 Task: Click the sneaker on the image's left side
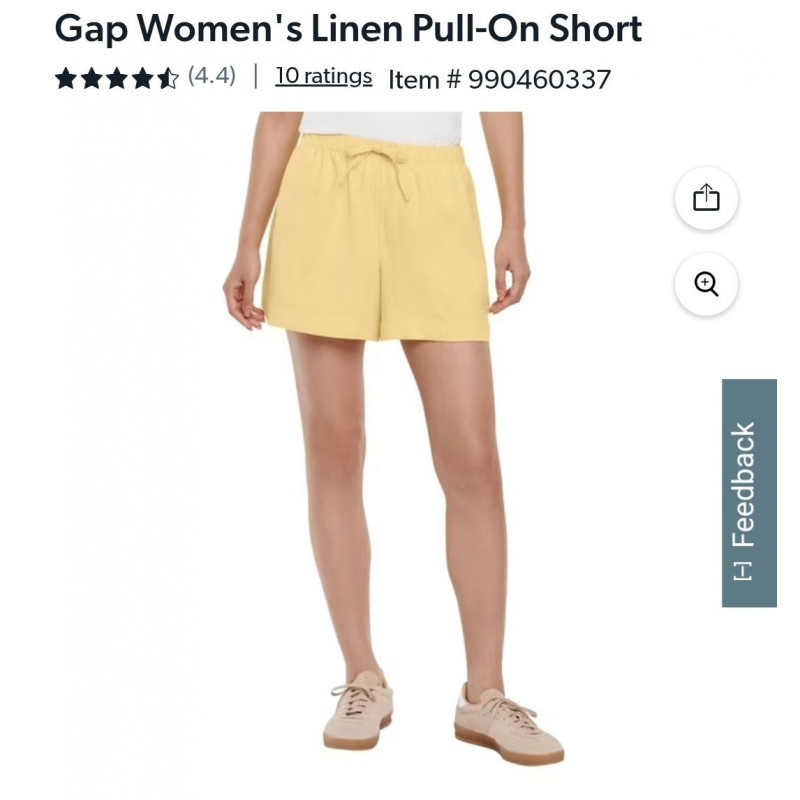(358, 710)
